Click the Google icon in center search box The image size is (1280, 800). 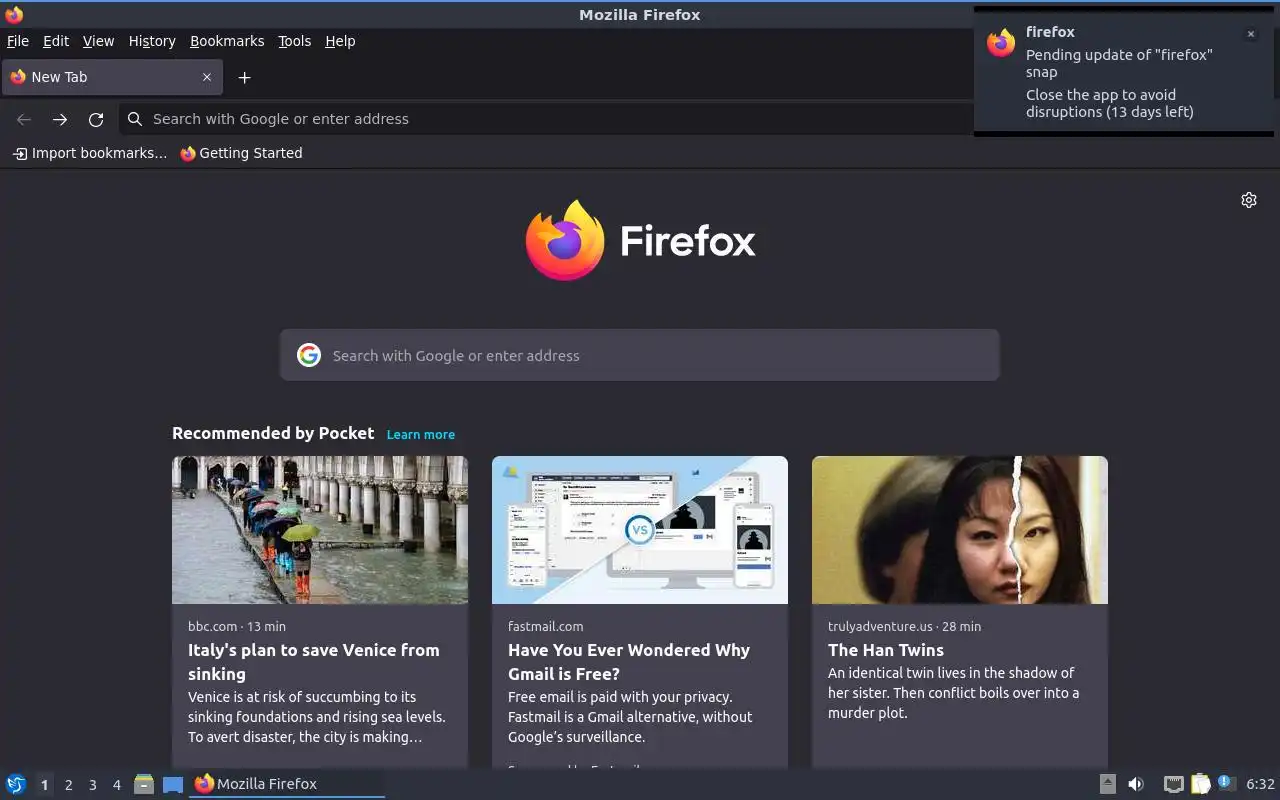(x=309, y=355)
